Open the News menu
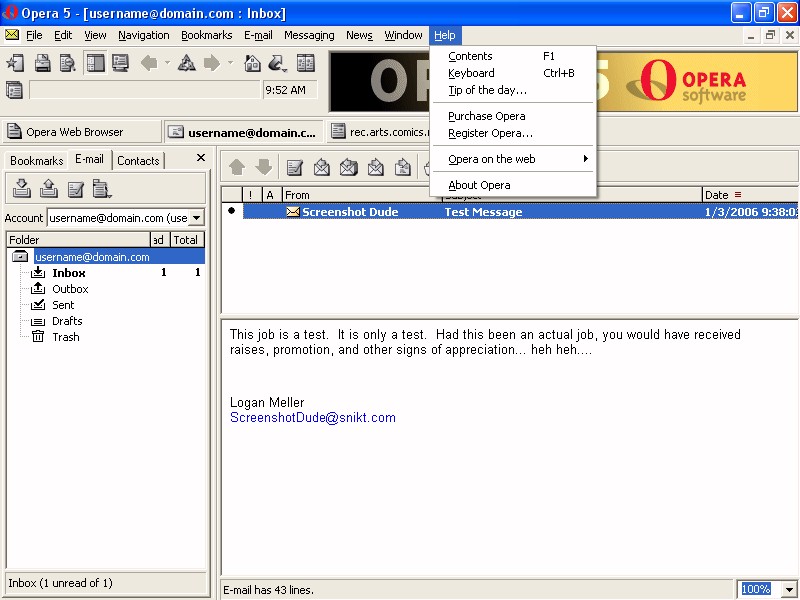The height and width of the screenshot is (600, 800). pyautogui.click(x=359, y=35)
